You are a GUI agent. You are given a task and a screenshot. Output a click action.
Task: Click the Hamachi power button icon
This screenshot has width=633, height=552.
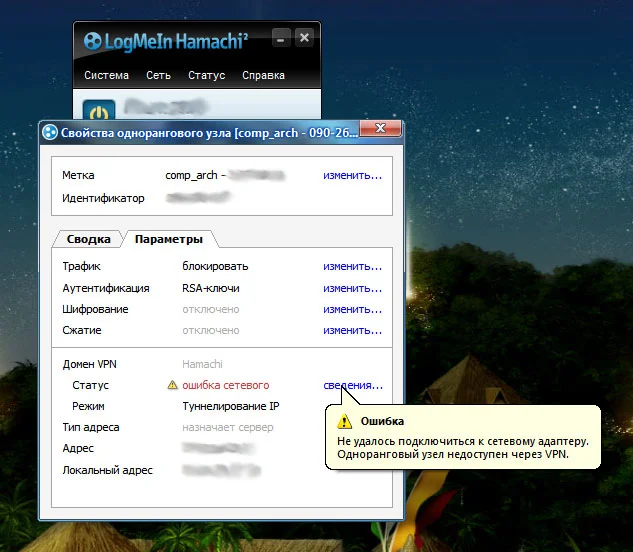pyautogui.click(x=99, y=110)
